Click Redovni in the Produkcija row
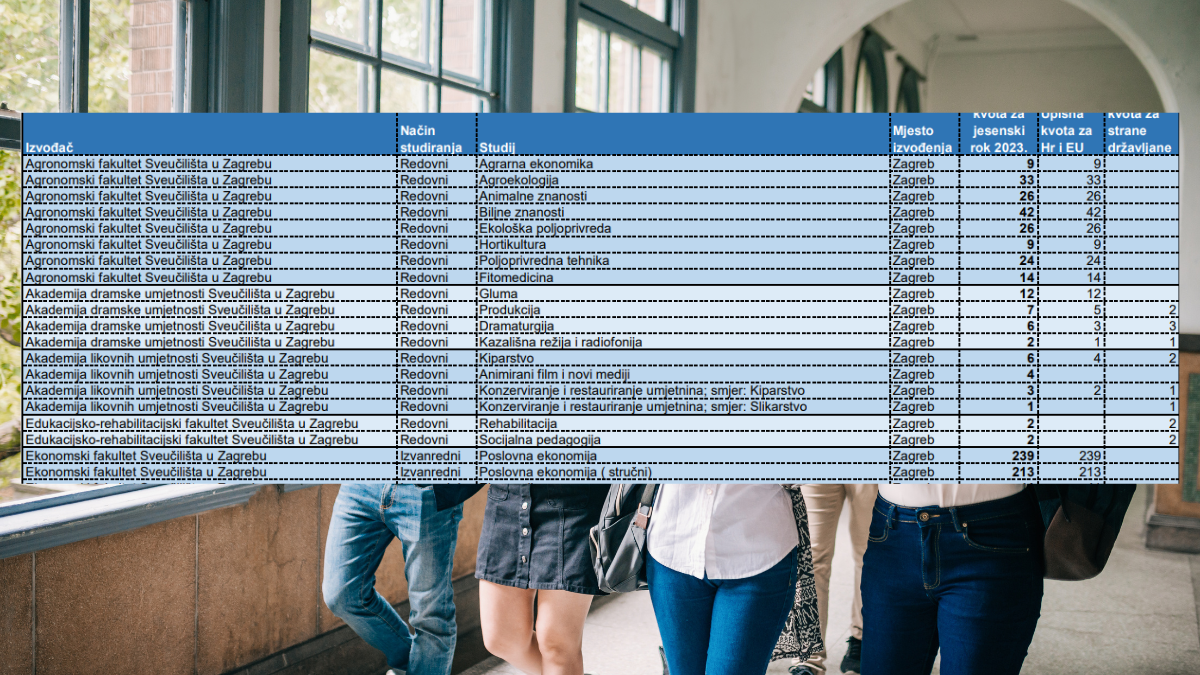1200x675 pixels. [x=437, y=310]
